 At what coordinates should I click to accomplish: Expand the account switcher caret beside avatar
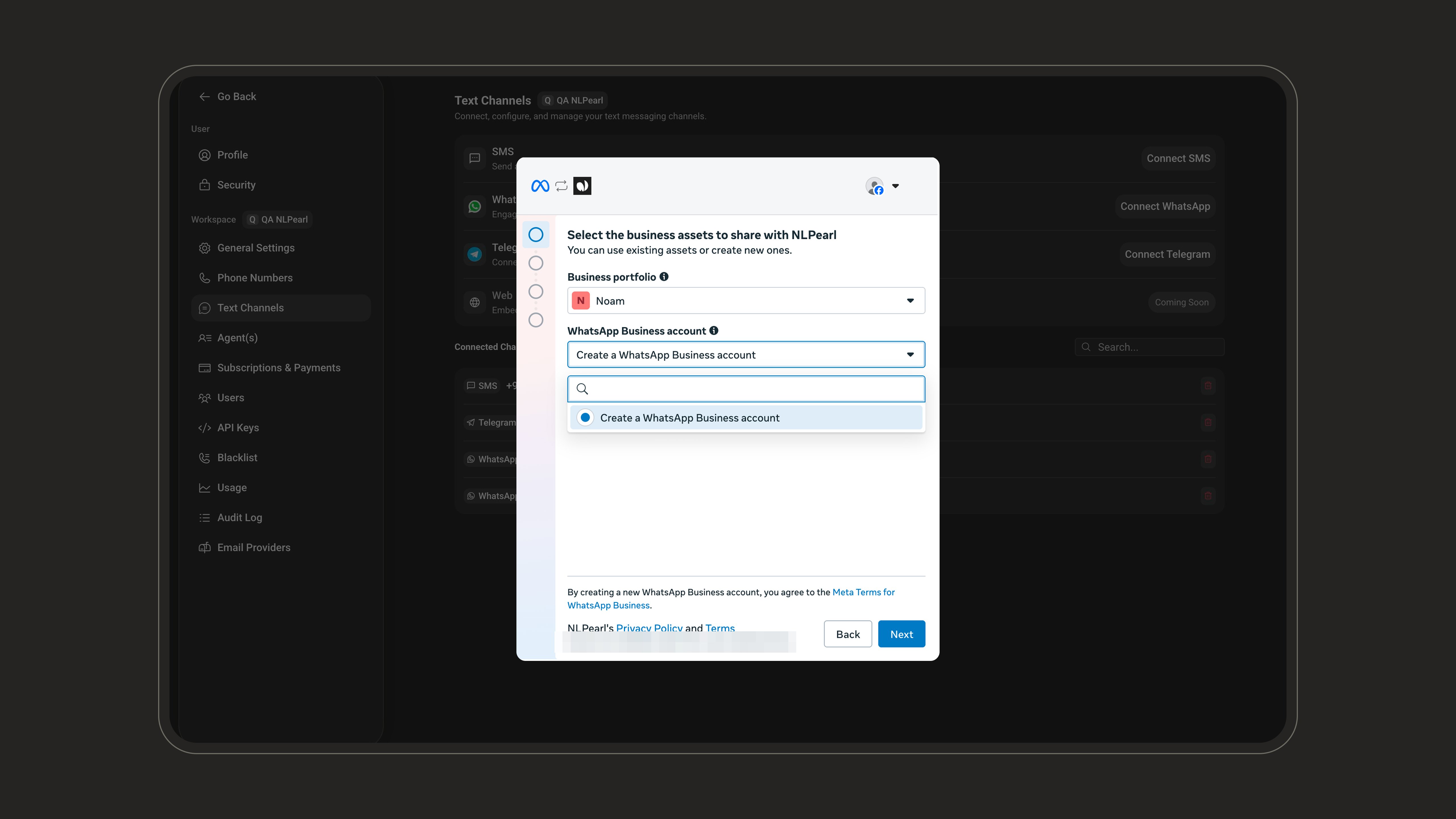(895, 186)
